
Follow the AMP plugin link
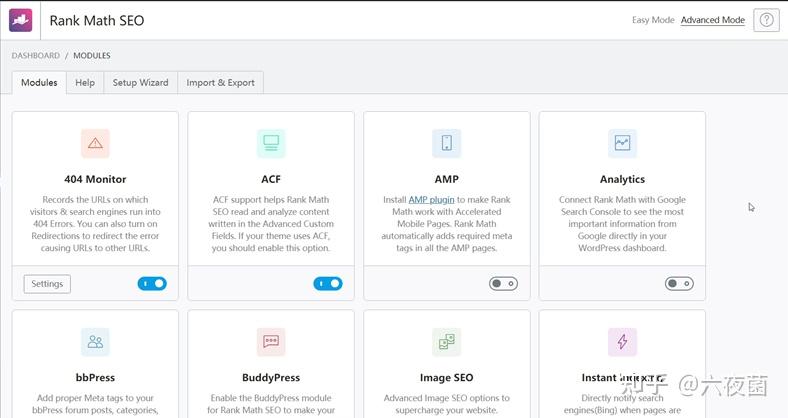pyautogui.click(x=431, y=200)
